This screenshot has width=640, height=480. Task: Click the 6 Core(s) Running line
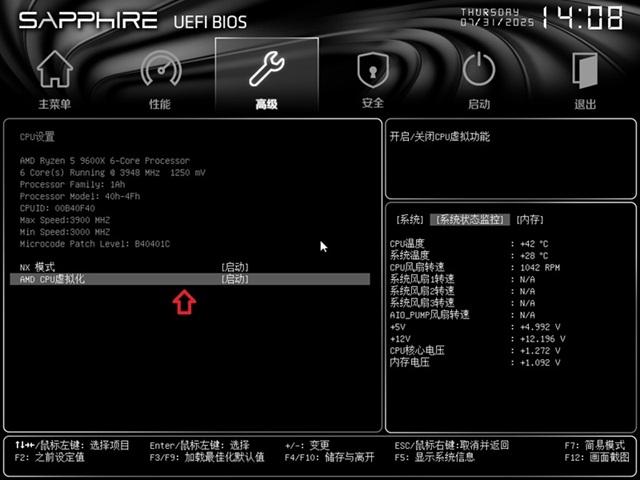coord(112,172)
